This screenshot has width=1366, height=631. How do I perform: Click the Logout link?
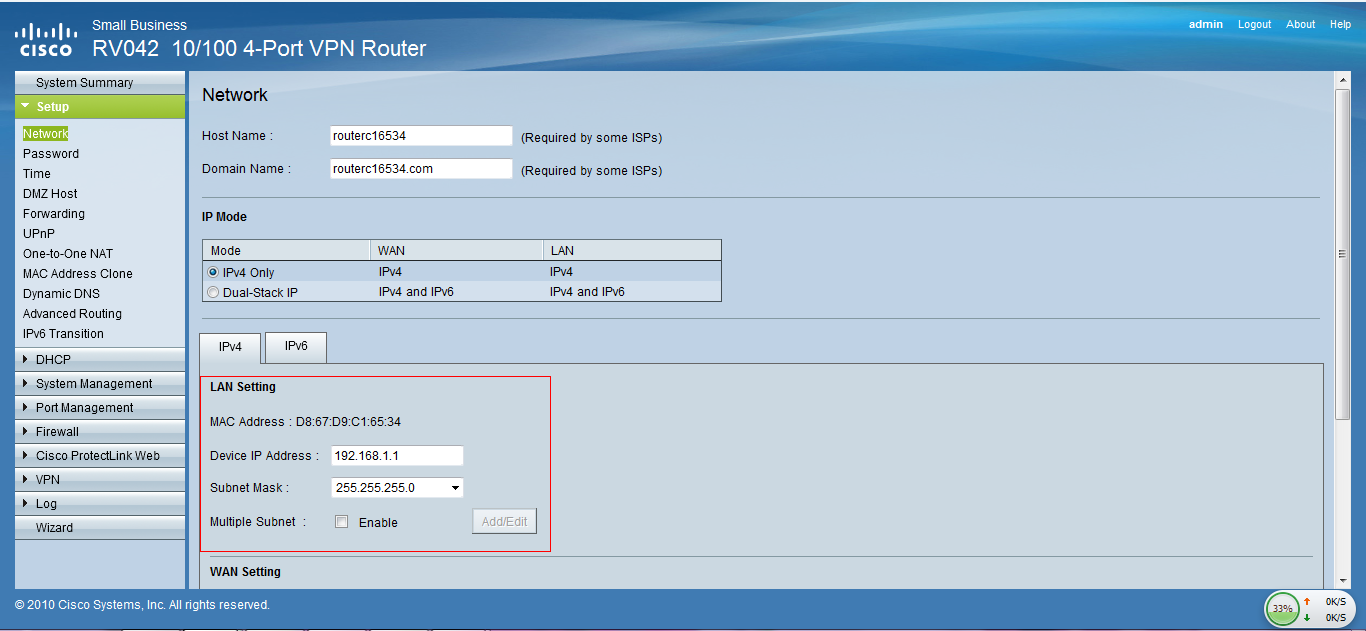pyautogui.click(x=1254, y=24)
